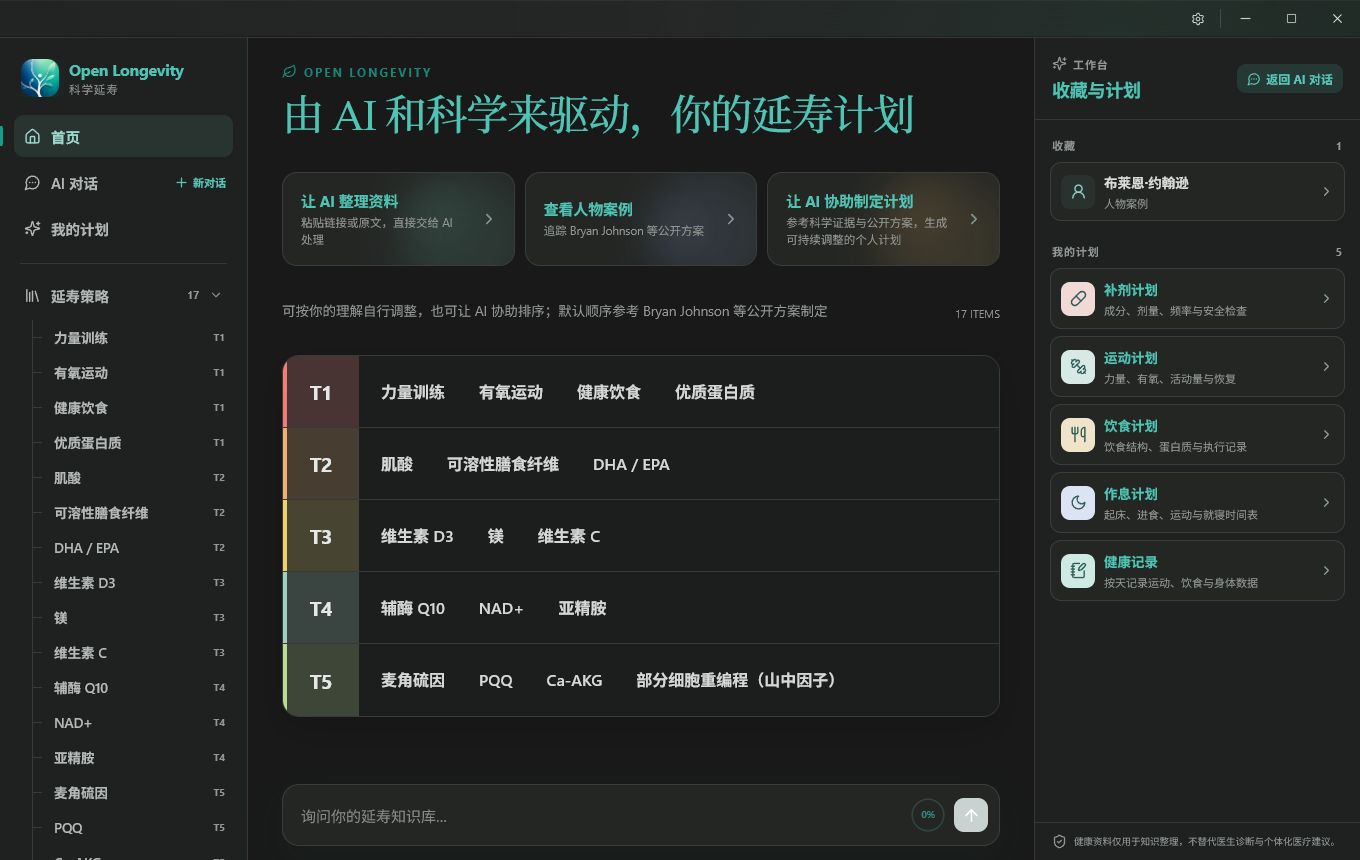
Task: Click the shield icon in the disclaimer footer
Action: tap(1059, 842)
